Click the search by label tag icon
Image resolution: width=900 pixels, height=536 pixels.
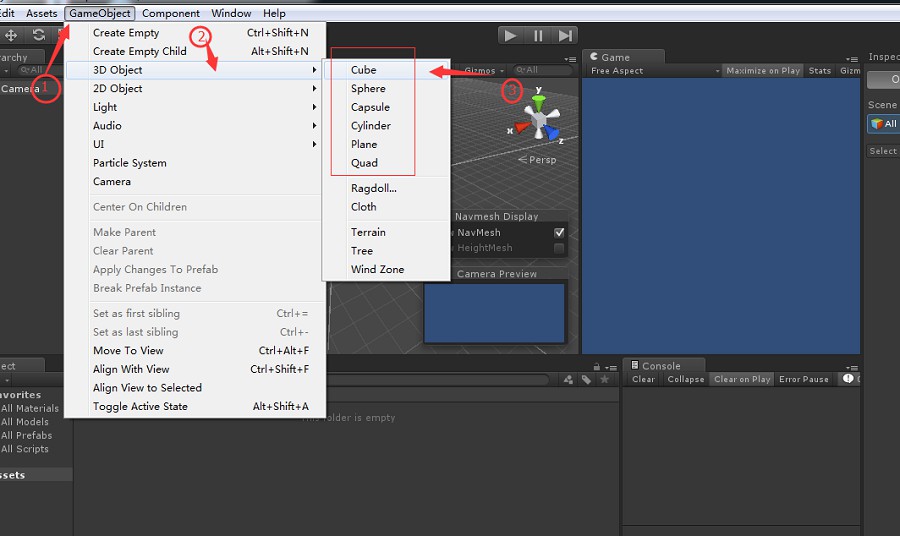pyautogui.click(x=586, y=379)
